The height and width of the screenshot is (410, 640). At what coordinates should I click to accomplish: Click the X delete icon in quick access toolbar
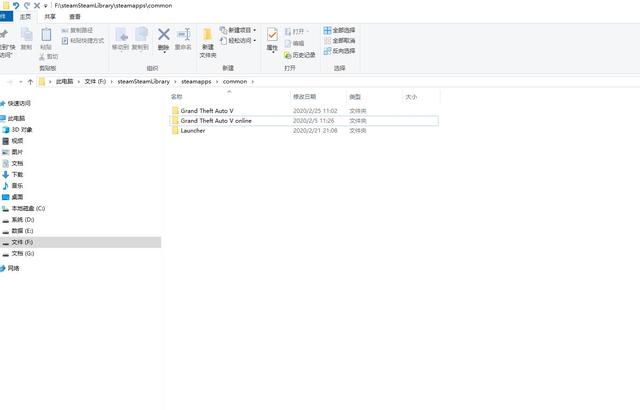click(x=37, y=6)
